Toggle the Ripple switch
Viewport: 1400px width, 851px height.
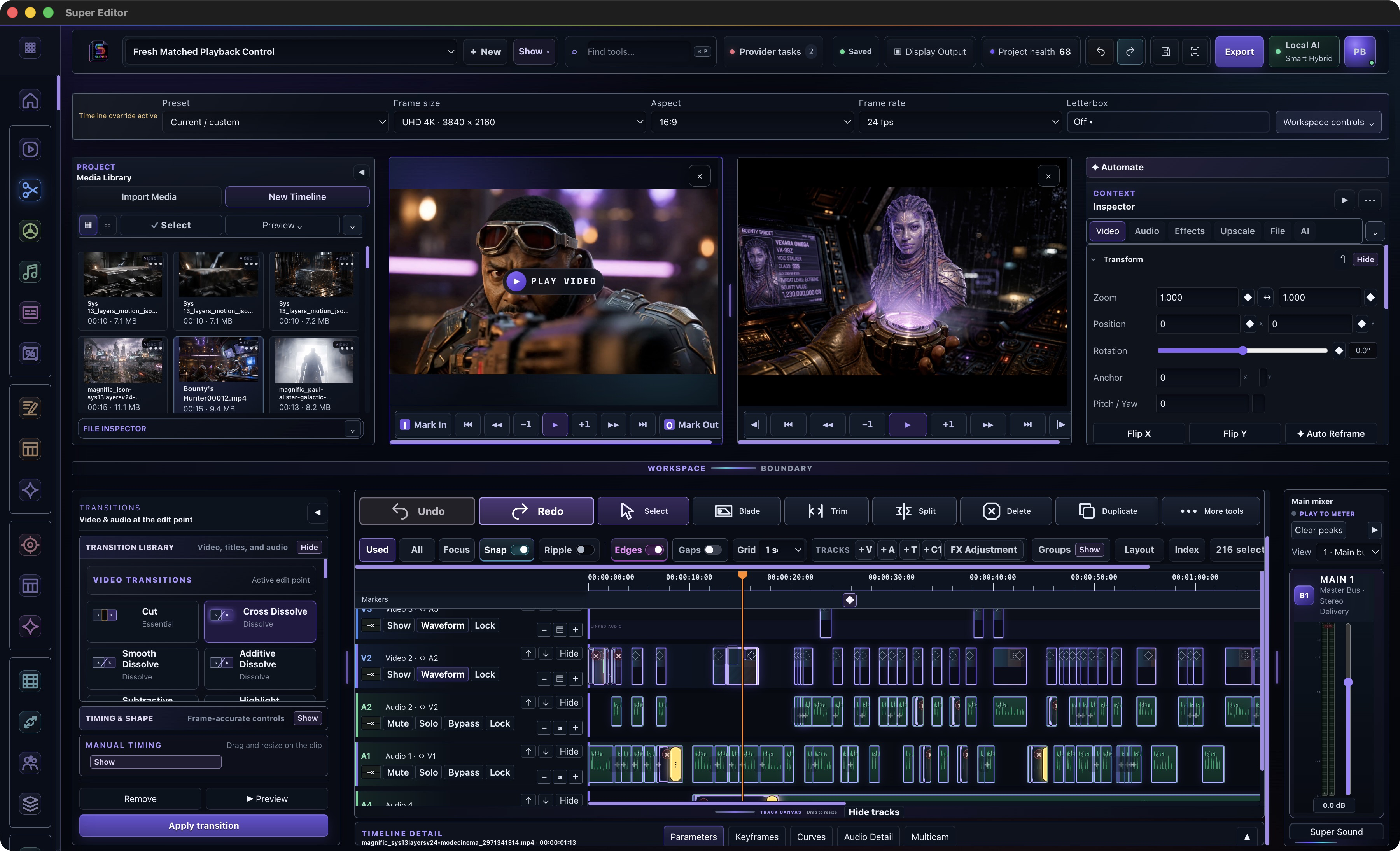(x=585, y=549)
